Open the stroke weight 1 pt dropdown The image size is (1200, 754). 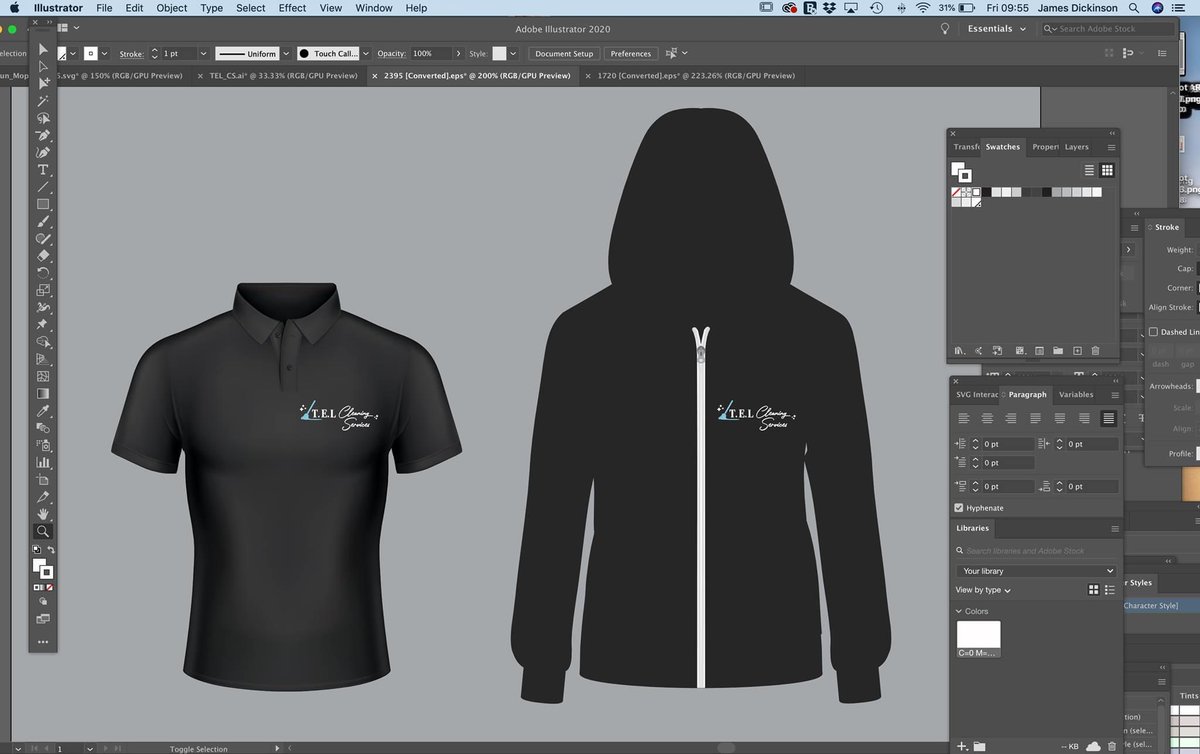(x=204, y=54)
